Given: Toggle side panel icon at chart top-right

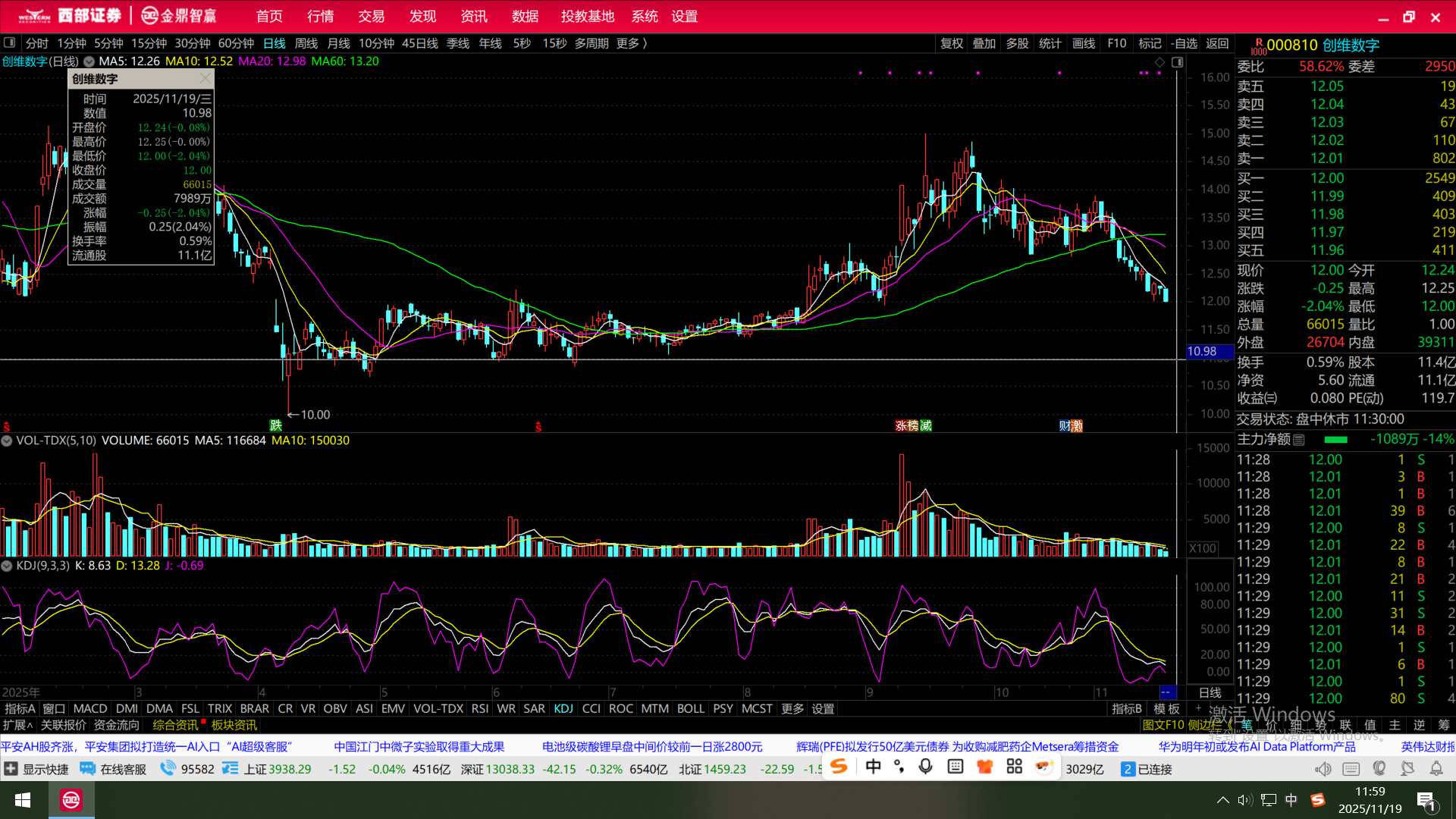Looking at the screenshot, I should (x=1177, y=62).
